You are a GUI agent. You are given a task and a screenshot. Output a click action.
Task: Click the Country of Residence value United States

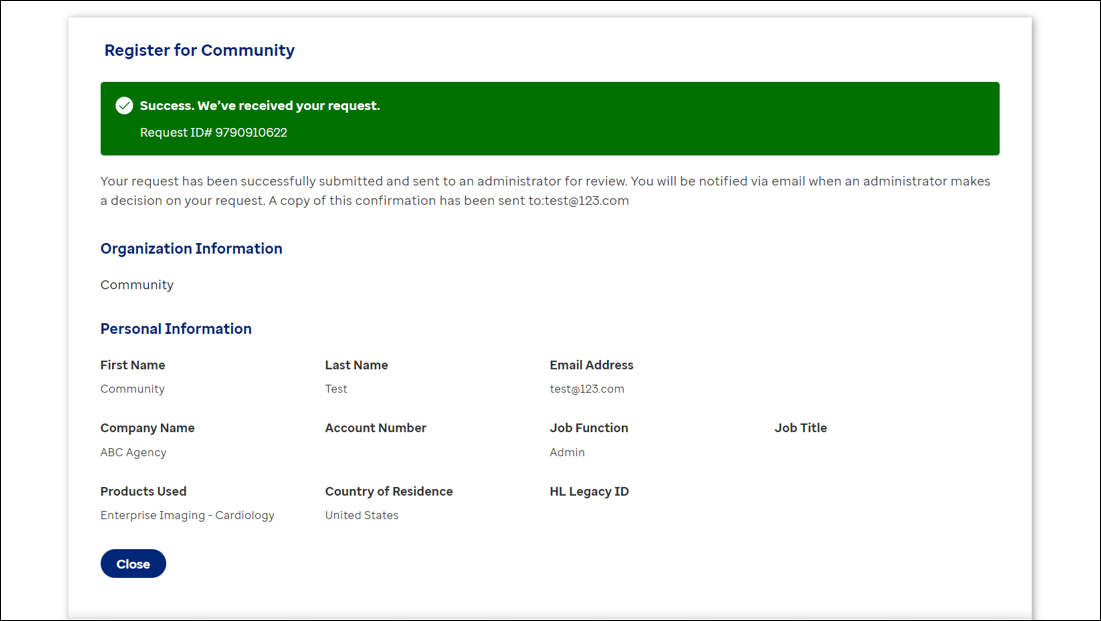click(361, 515)
